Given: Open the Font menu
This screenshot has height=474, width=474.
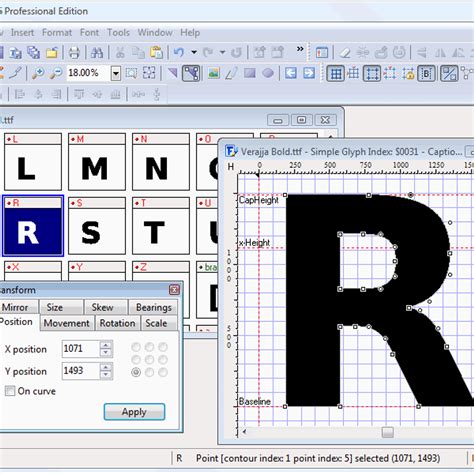Looking at the screenshot, I should [89, 33].
